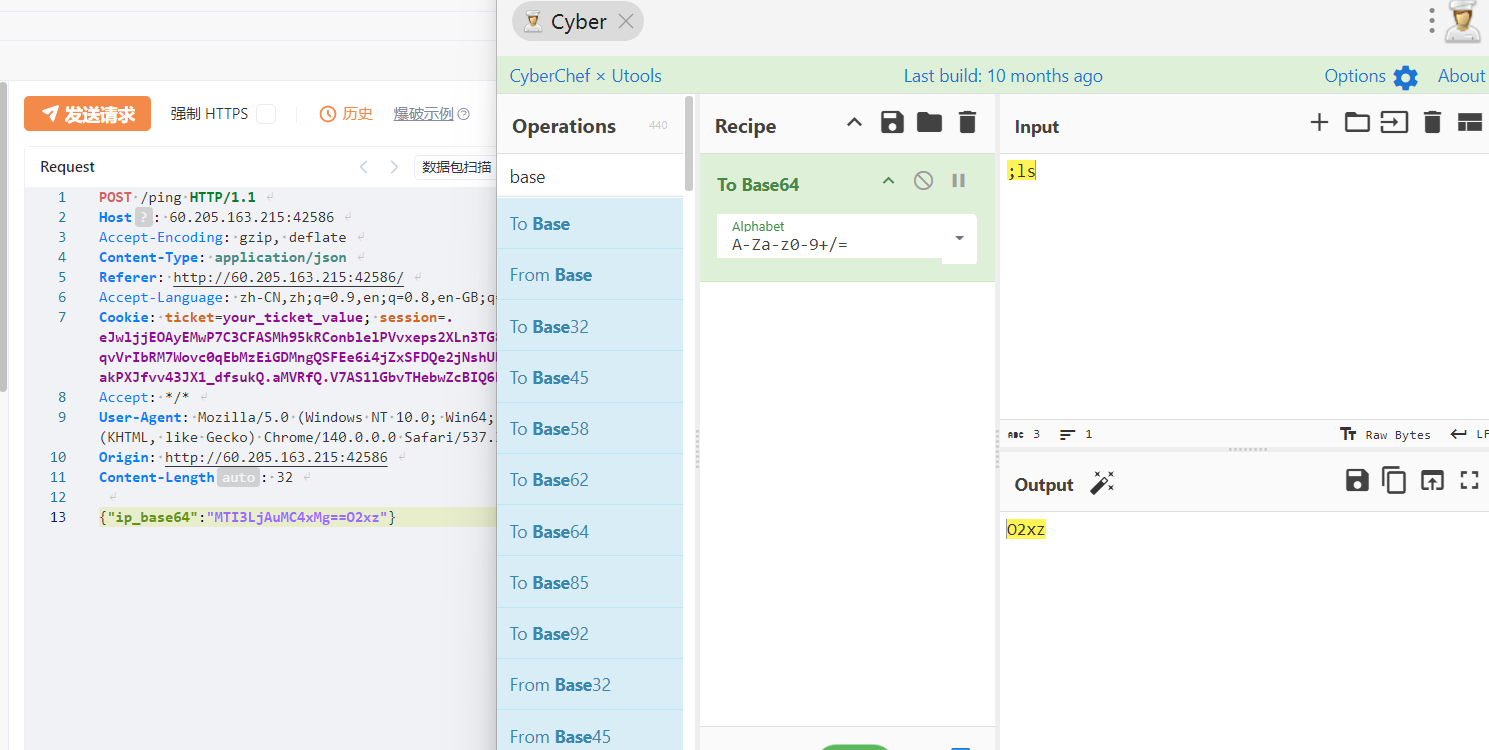Open the LF end-of-line selector
1489x750 pixels.
(1470, 434)
